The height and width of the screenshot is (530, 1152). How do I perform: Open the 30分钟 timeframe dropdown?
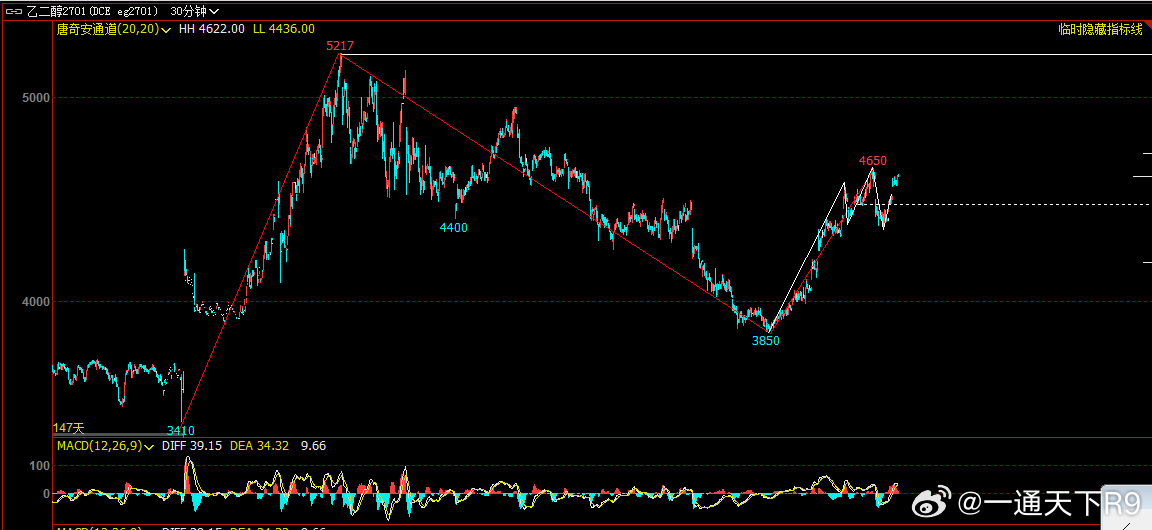pyautogui.click(x=193, y=11)
